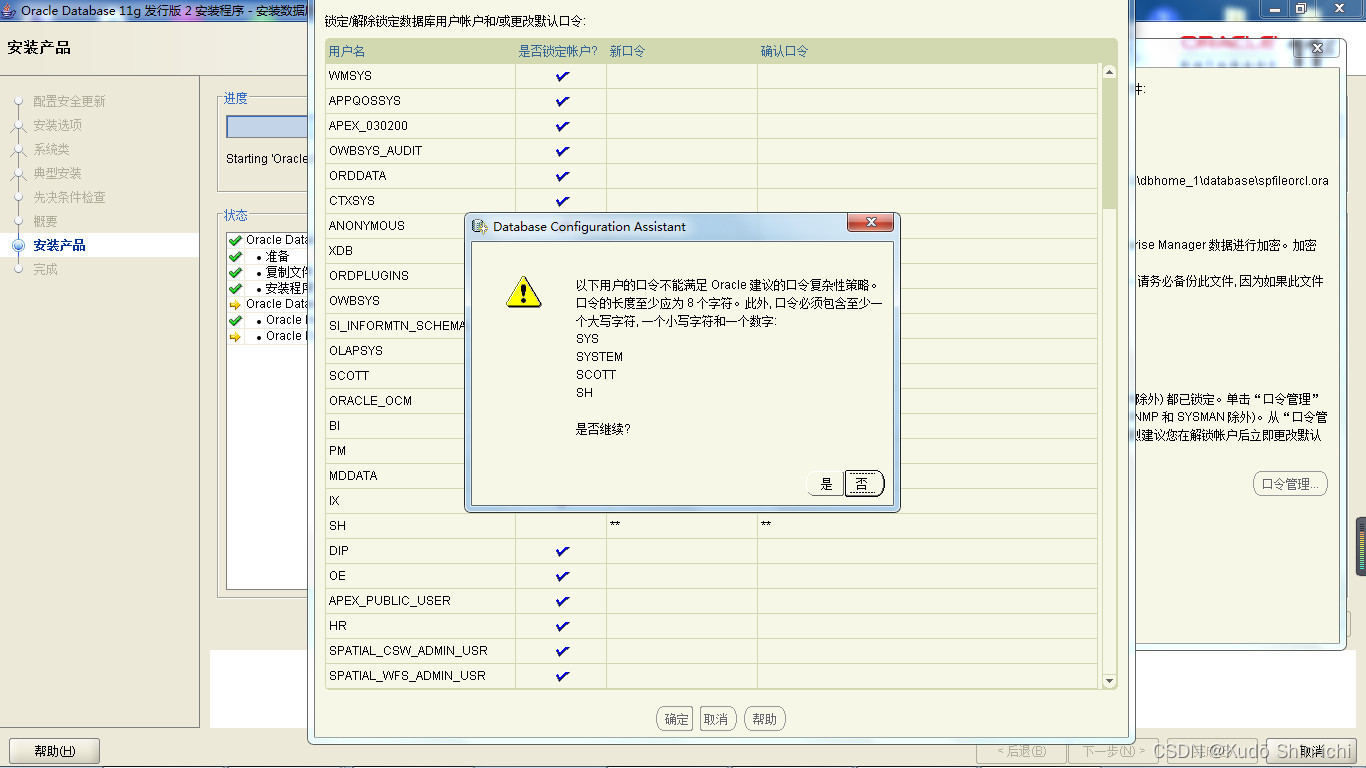Minimize the Oracle installer window

[x=1274, y=8]
